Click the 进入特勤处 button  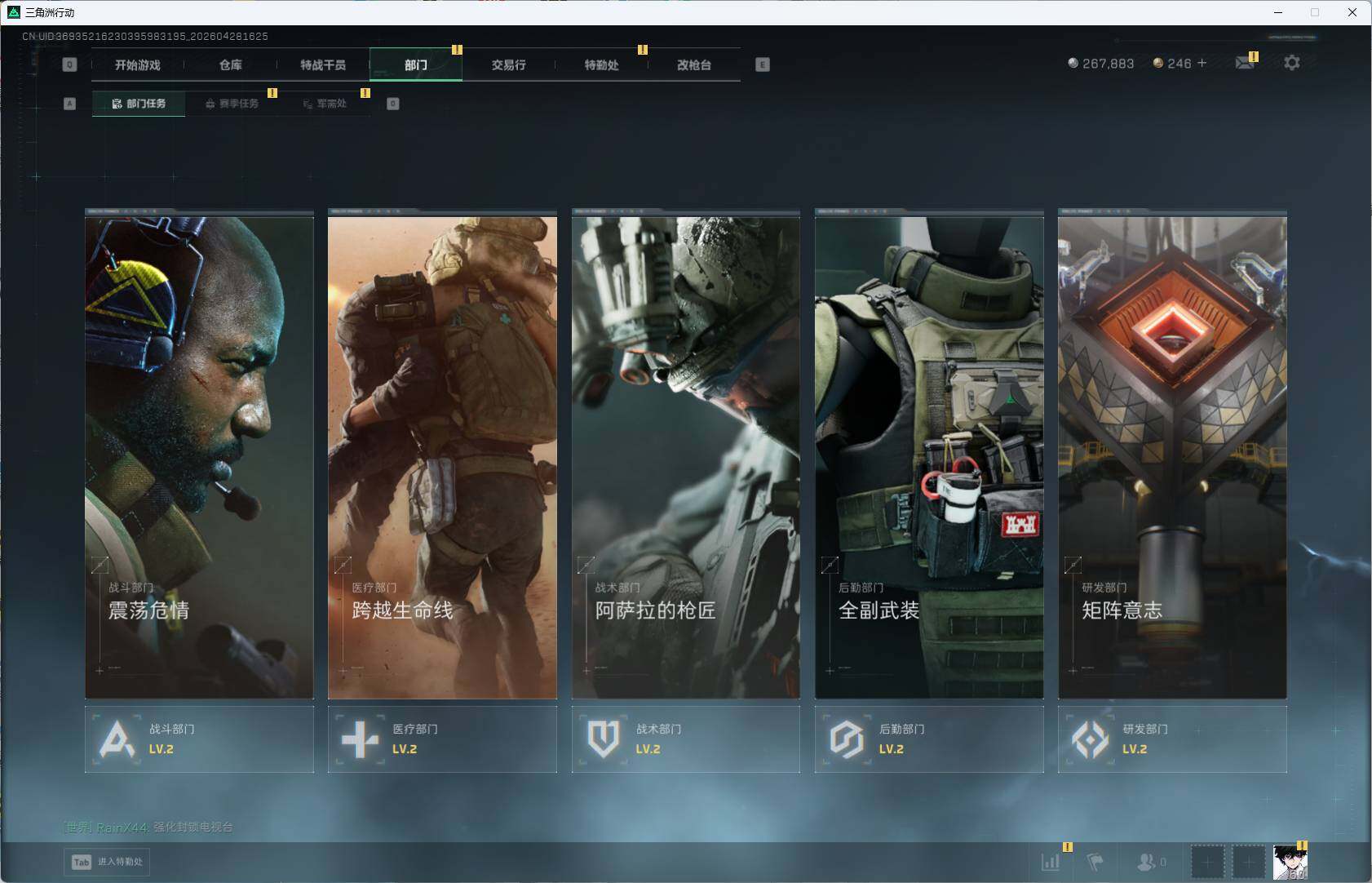pos(108,862)
